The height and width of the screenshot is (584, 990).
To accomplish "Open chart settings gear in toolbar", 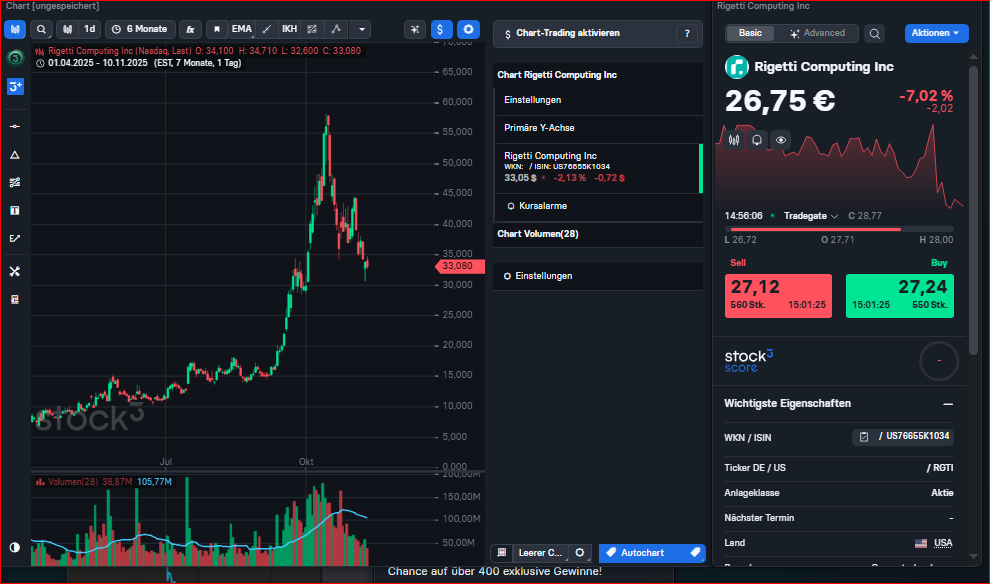I will coord(468,29).
